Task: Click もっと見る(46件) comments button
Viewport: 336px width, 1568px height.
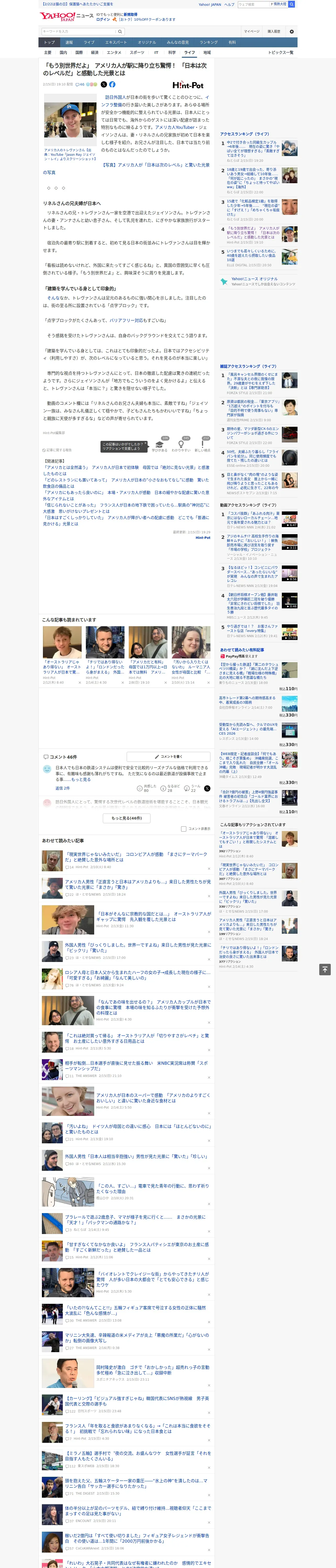Action: pyautogui.click(x=127, y=818)
